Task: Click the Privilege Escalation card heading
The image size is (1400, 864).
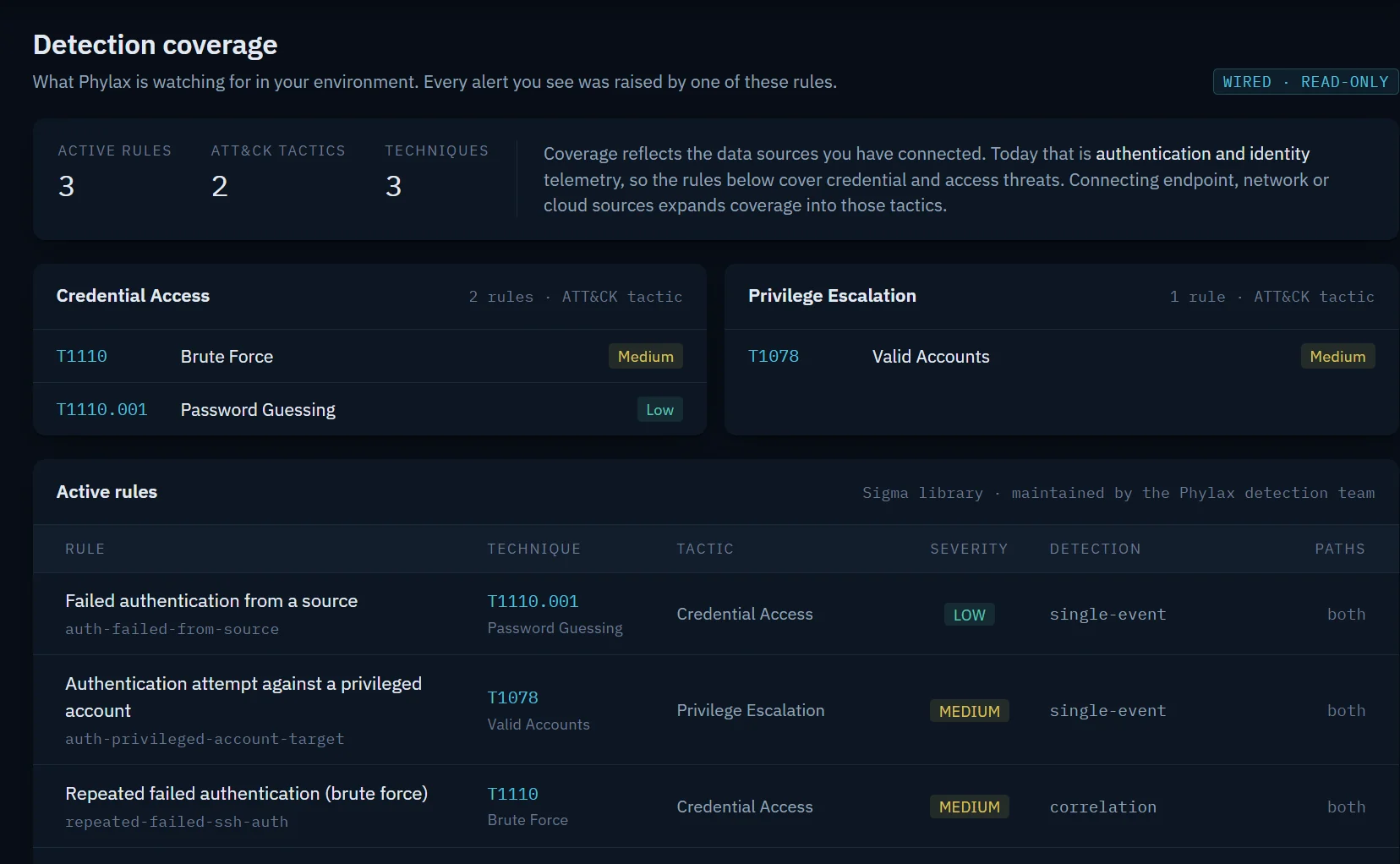Action: (x=832, y=296)
